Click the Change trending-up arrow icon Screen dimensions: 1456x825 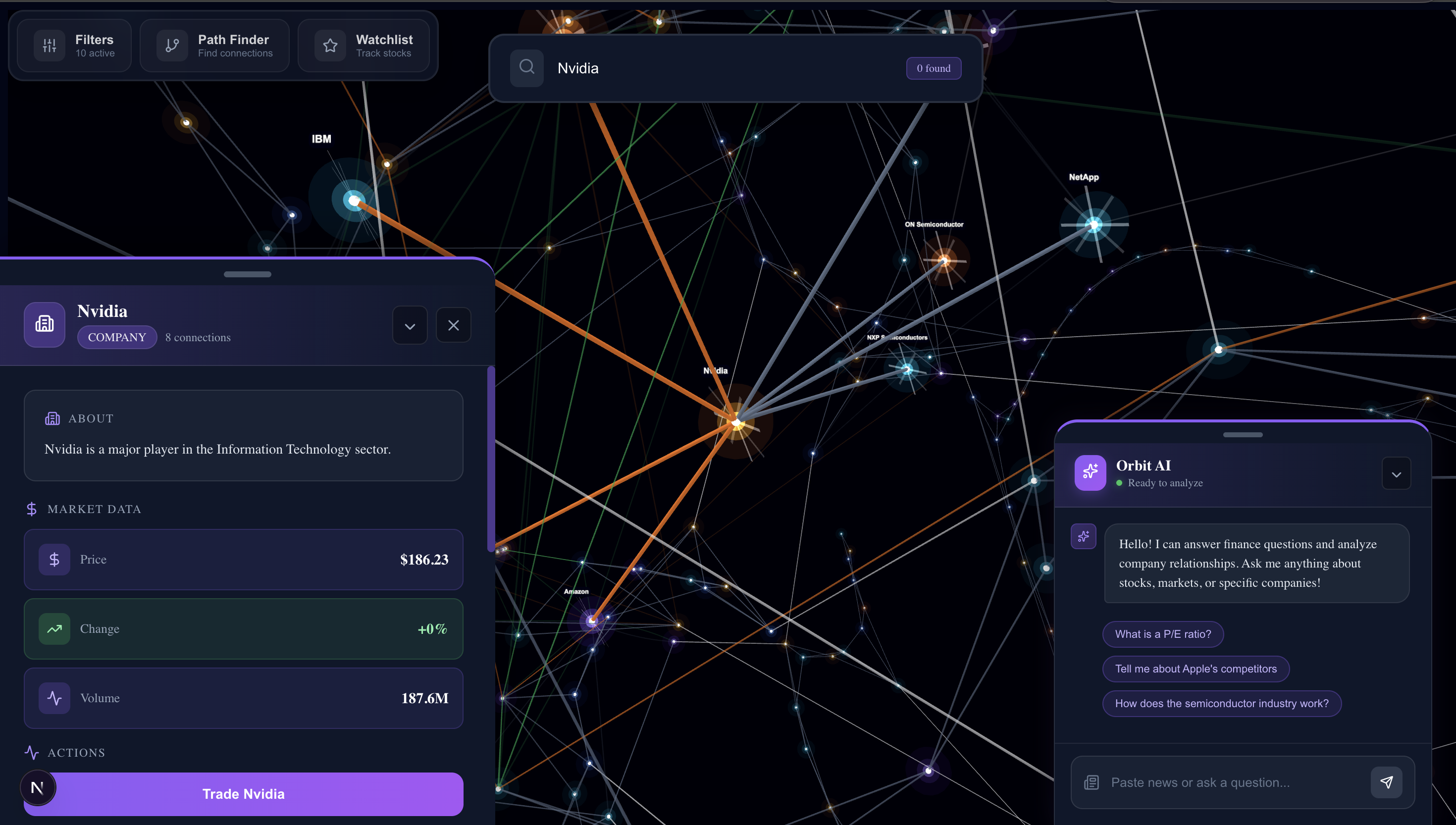tap(54, 628)
